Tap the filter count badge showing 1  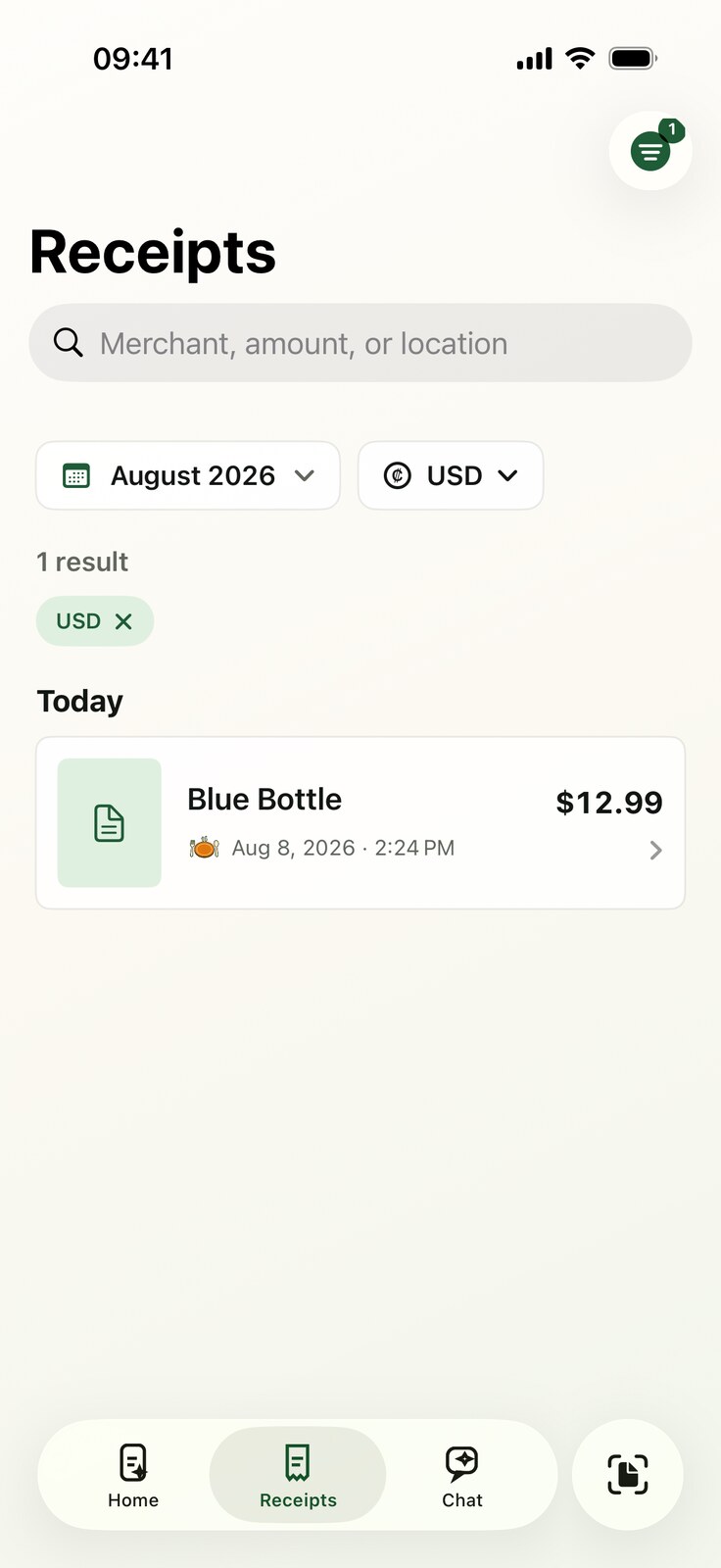[x=672, y=129]
